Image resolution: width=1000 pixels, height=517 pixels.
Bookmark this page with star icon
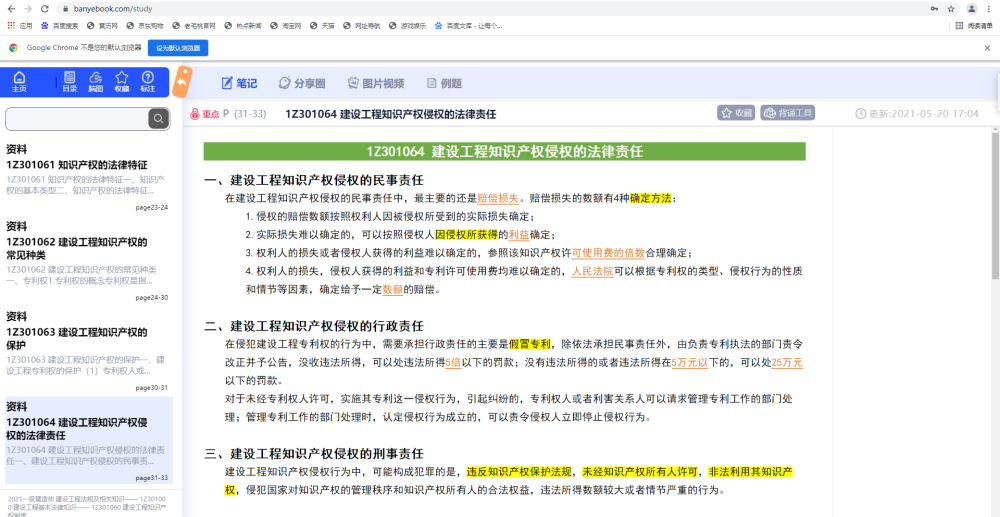click(951, 9)
